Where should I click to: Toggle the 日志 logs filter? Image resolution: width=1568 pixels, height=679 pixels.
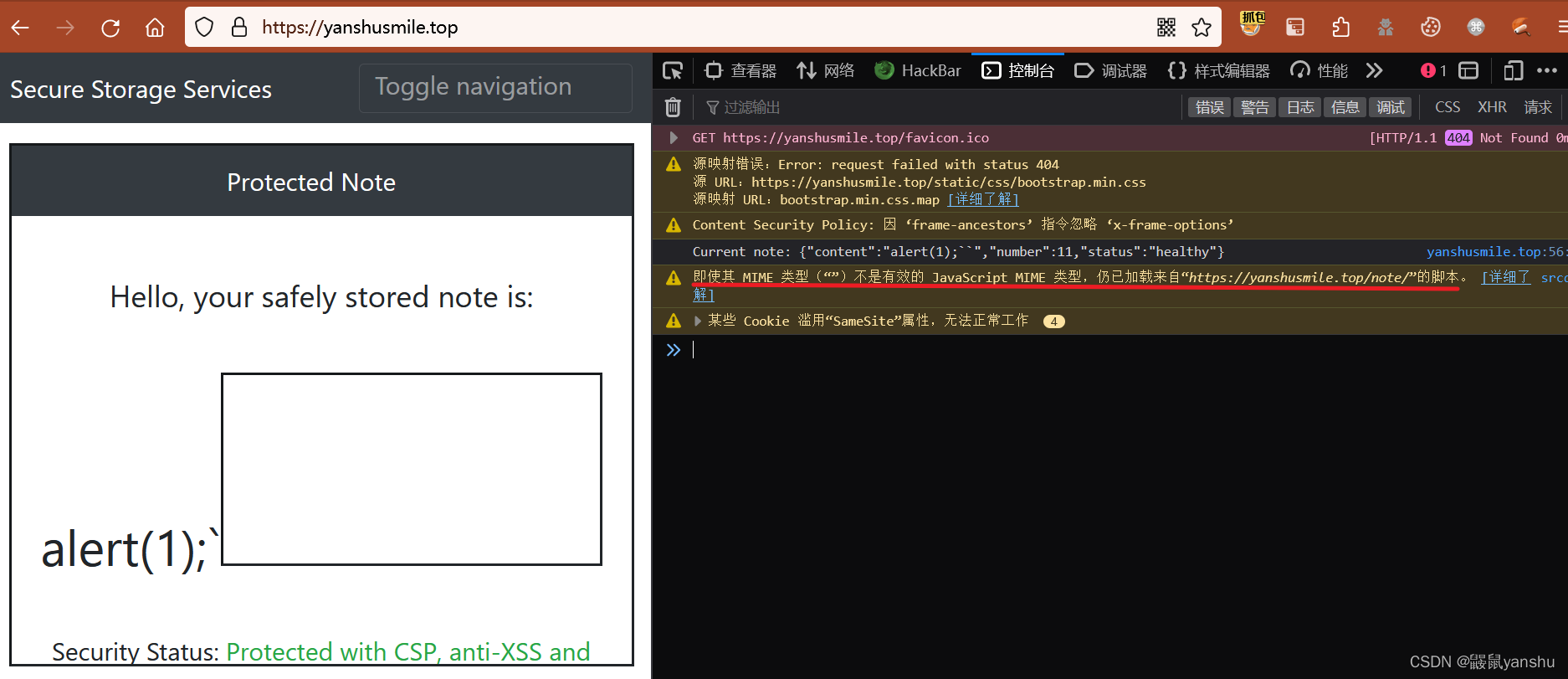(x=1299, y=107)
